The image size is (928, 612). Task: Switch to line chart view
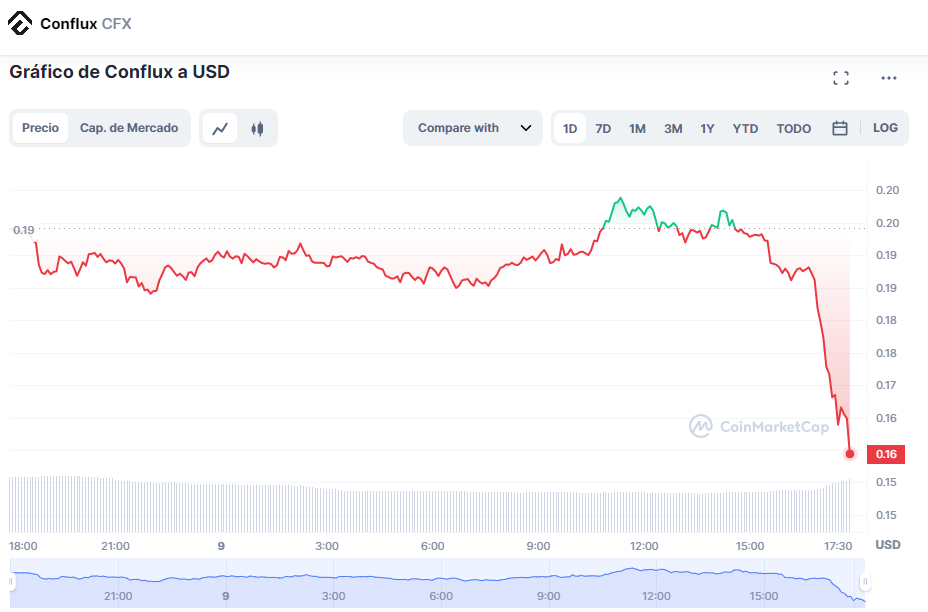tap(220, 128)
